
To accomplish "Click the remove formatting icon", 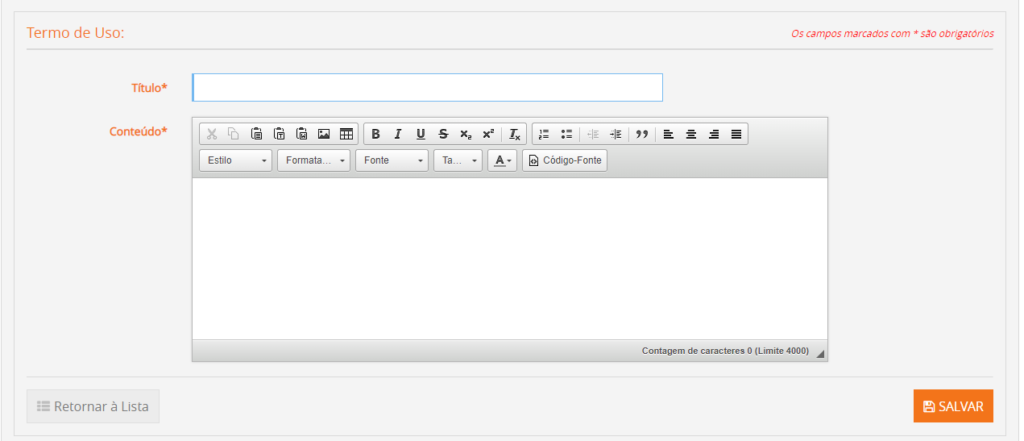I will pyautogui.click(x=514, y=134).
